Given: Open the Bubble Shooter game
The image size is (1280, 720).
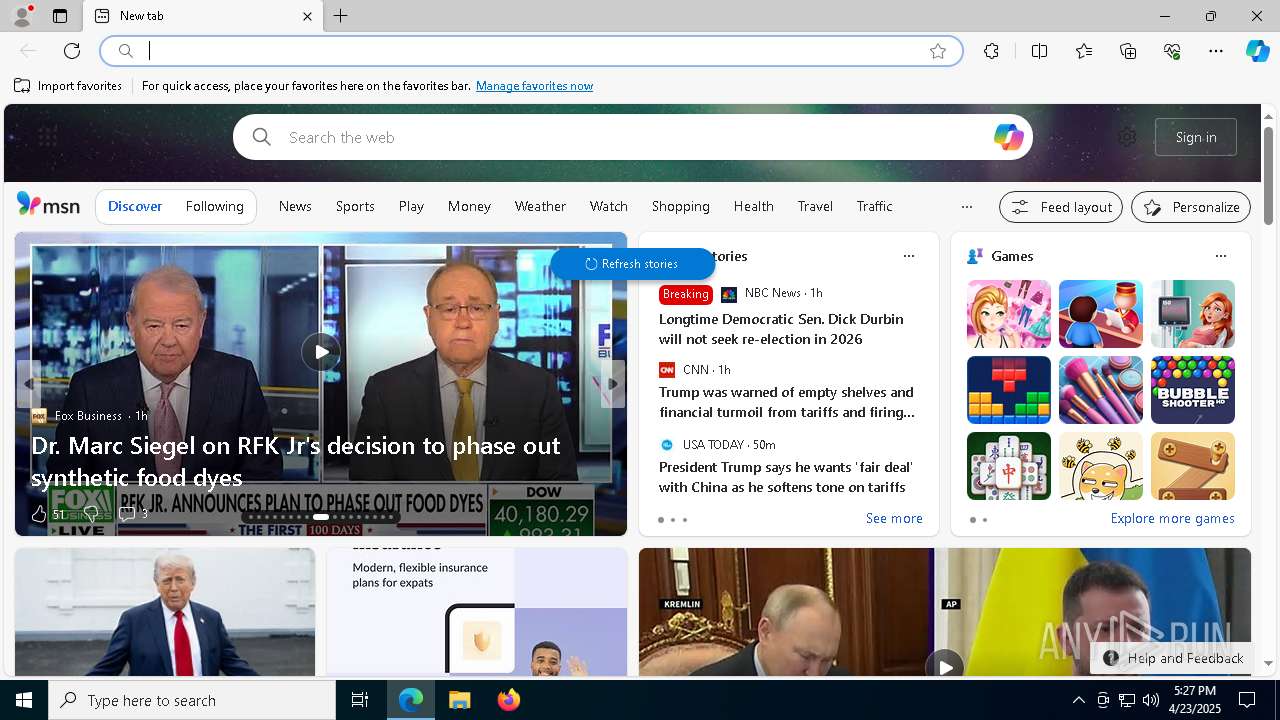Looking at the screenshot, I should 1192,390.
